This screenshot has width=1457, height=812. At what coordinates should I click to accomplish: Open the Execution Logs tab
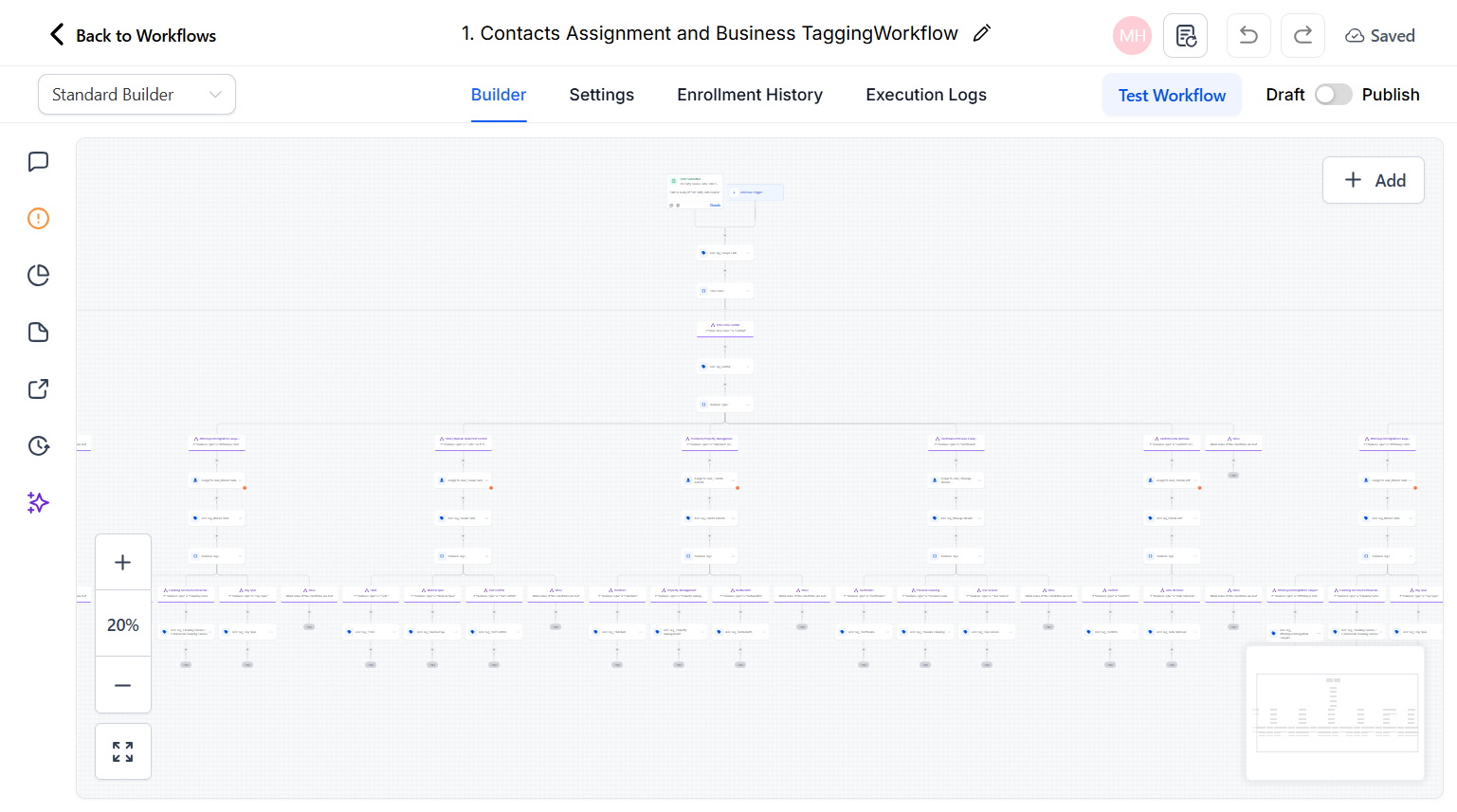coord(926,95)
